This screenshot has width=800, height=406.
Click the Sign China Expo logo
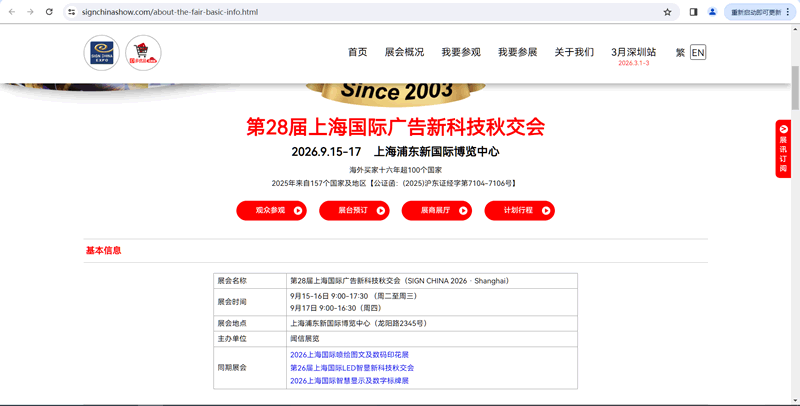(x=102, y=53)
